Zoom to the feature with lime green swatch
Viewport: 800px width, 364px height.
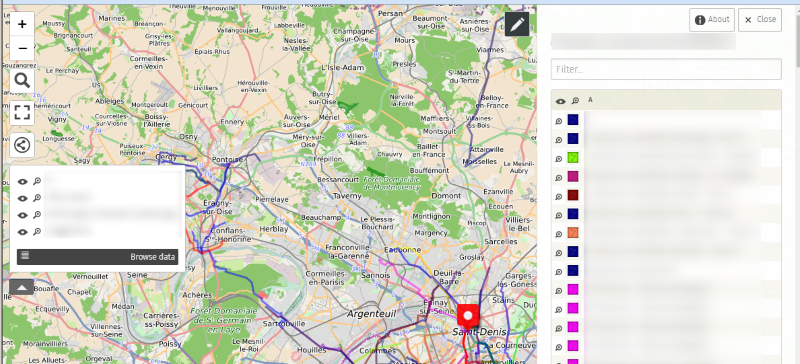[x=559, y=159]
